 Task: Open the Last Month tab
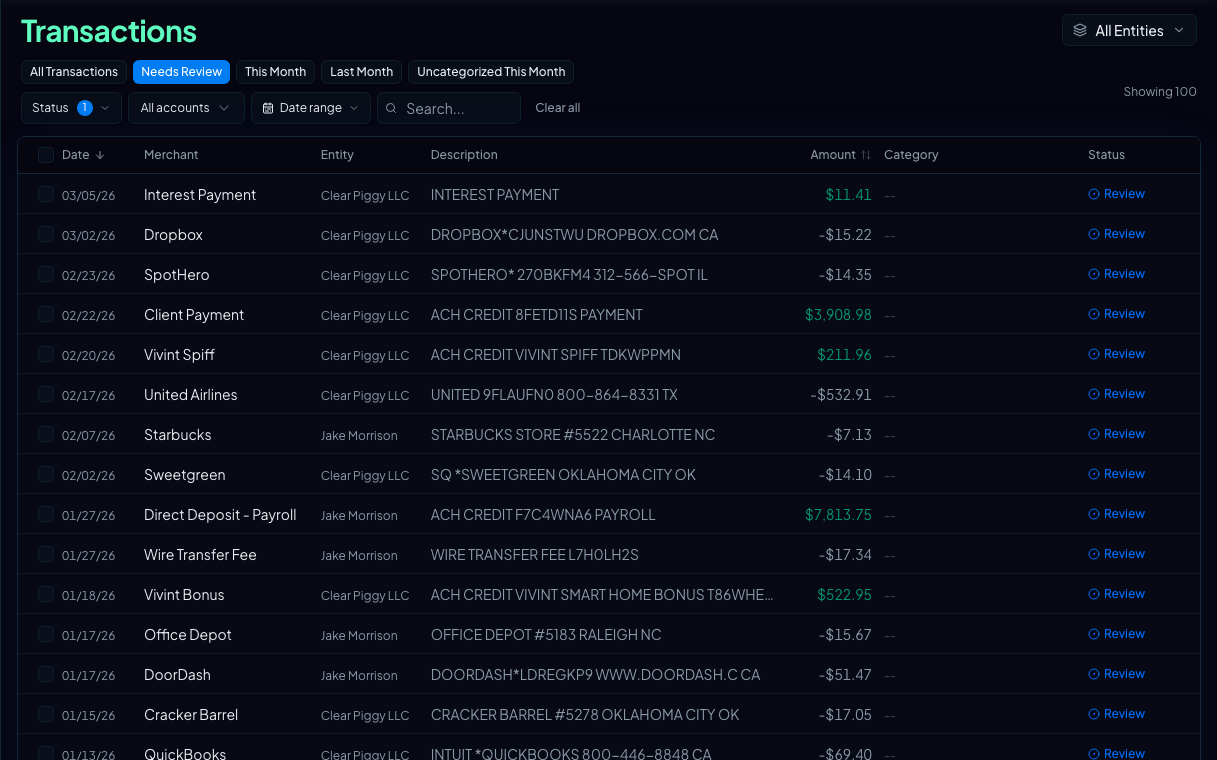click(361, 72)
